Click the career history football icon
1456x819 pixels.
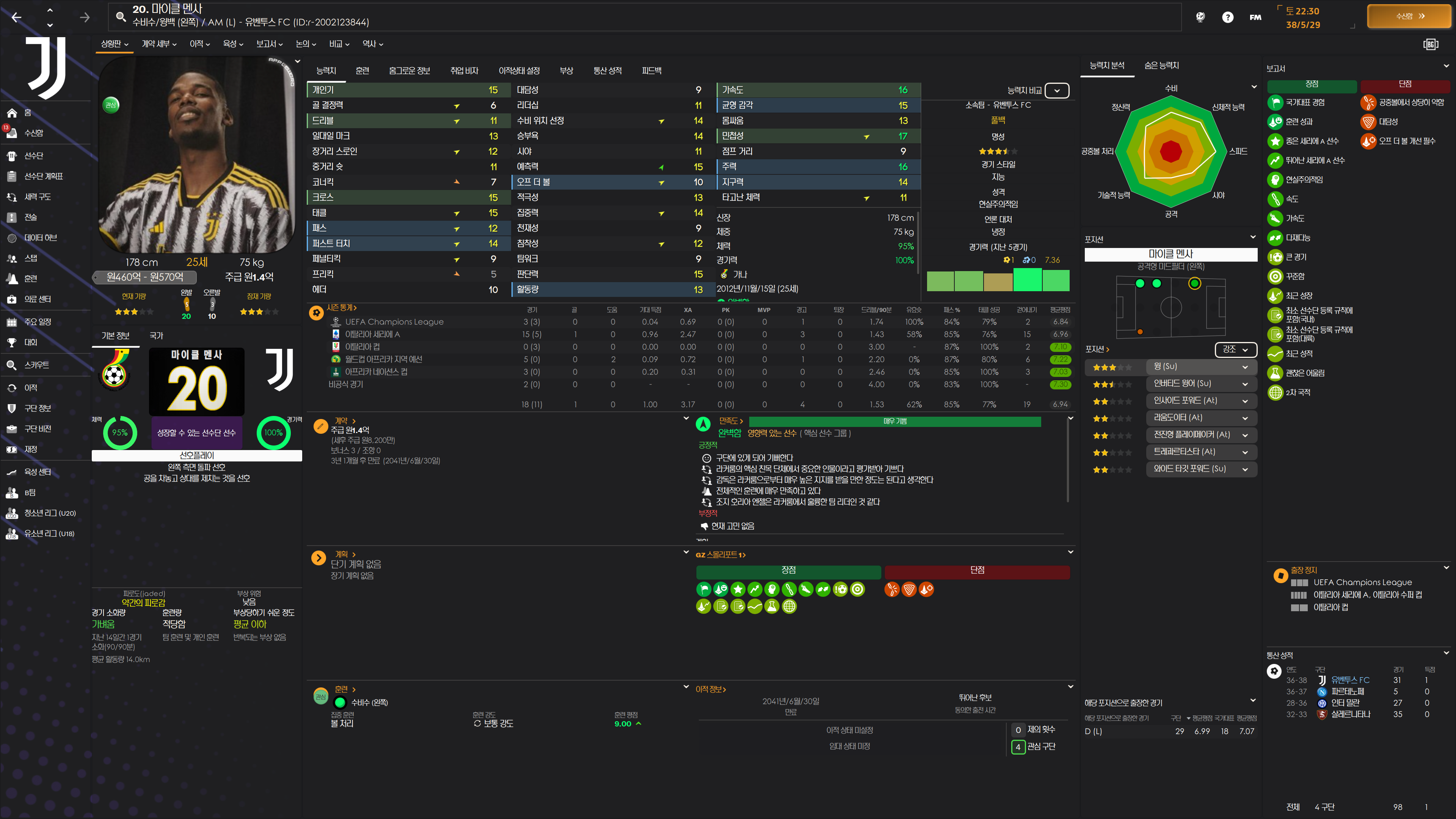point(1274,671)
